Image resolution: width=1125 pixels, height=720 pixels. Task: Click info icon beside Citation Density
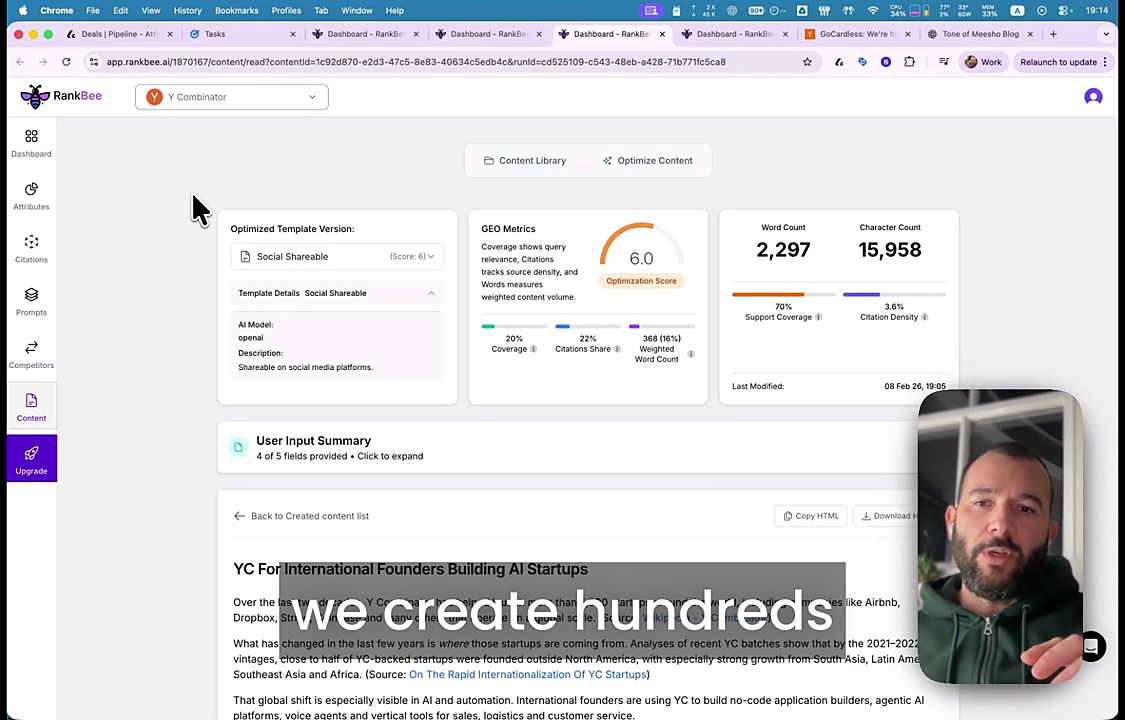(x=924, y=317)
